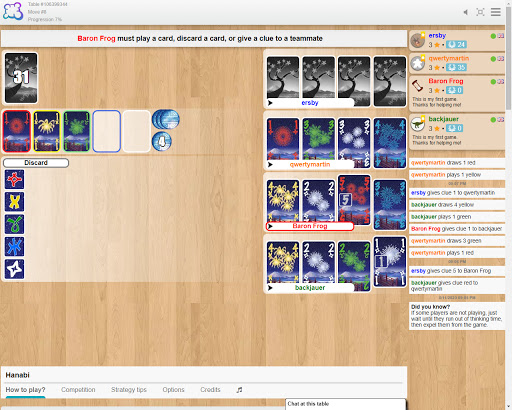Select the red 1 firework pile

point(16,131)
